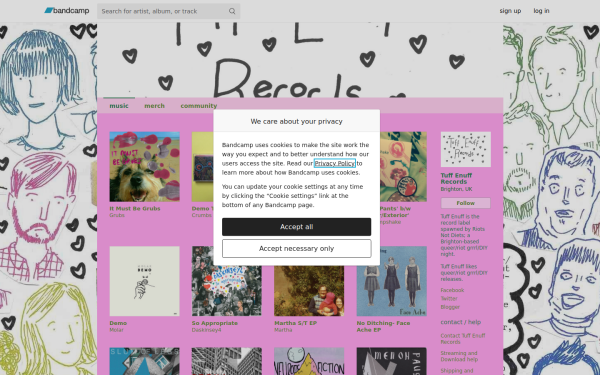Click the Bandcamp logo

point(67,11)
